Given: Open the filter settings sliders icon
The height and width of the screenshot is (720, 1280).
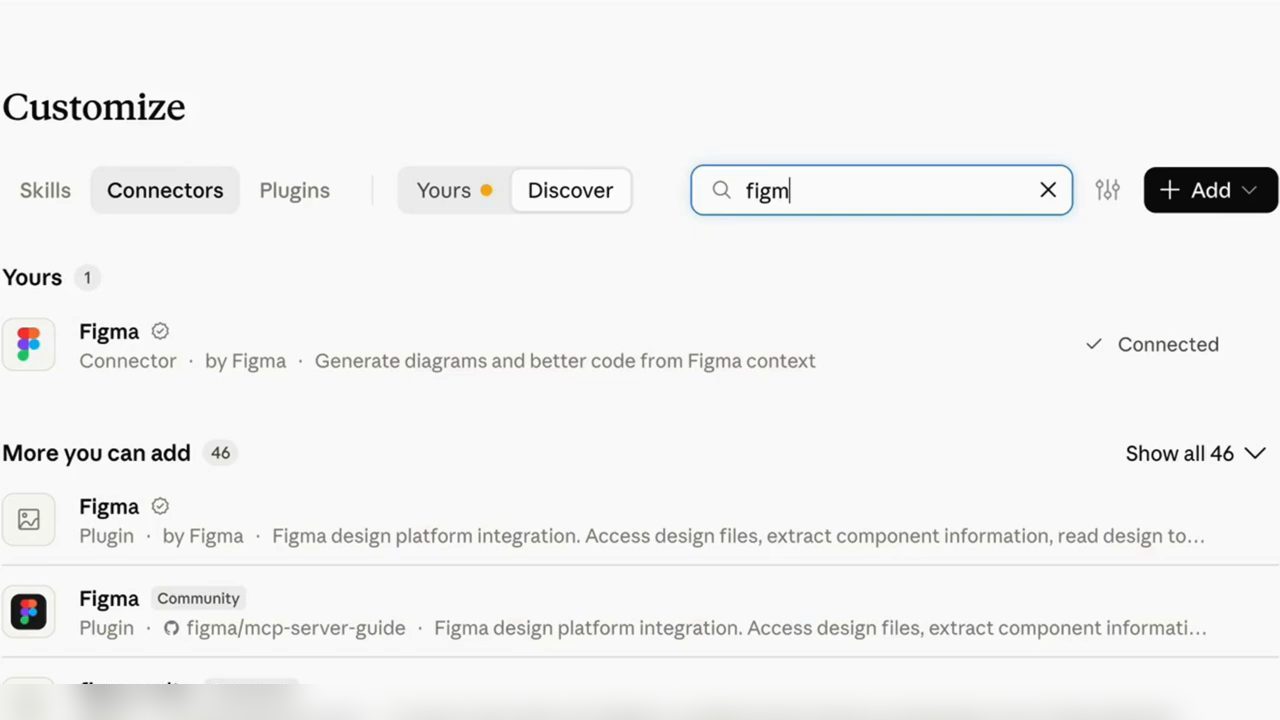Looking at the screenshot, I should pos(1107,190).
